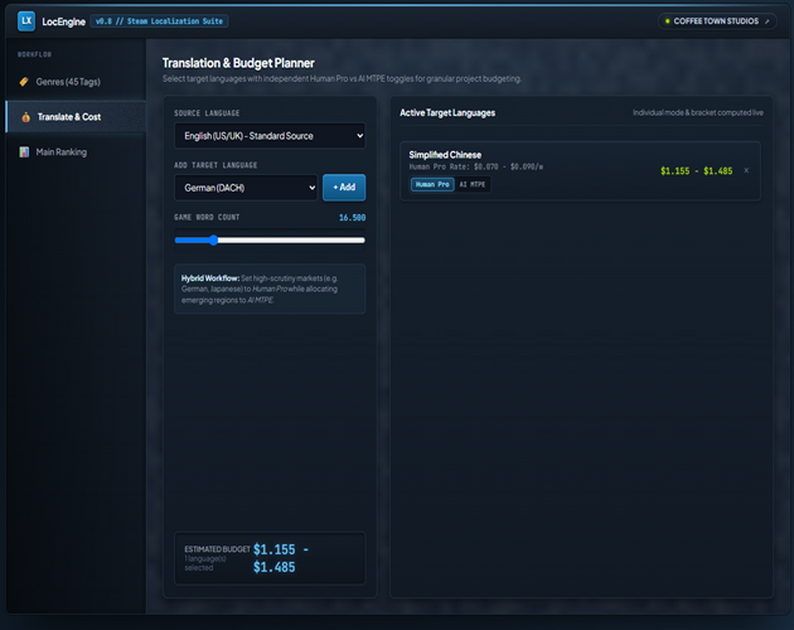Open the Coffee Town Studios account button
794x630 pixels.
tap(717, 21)
